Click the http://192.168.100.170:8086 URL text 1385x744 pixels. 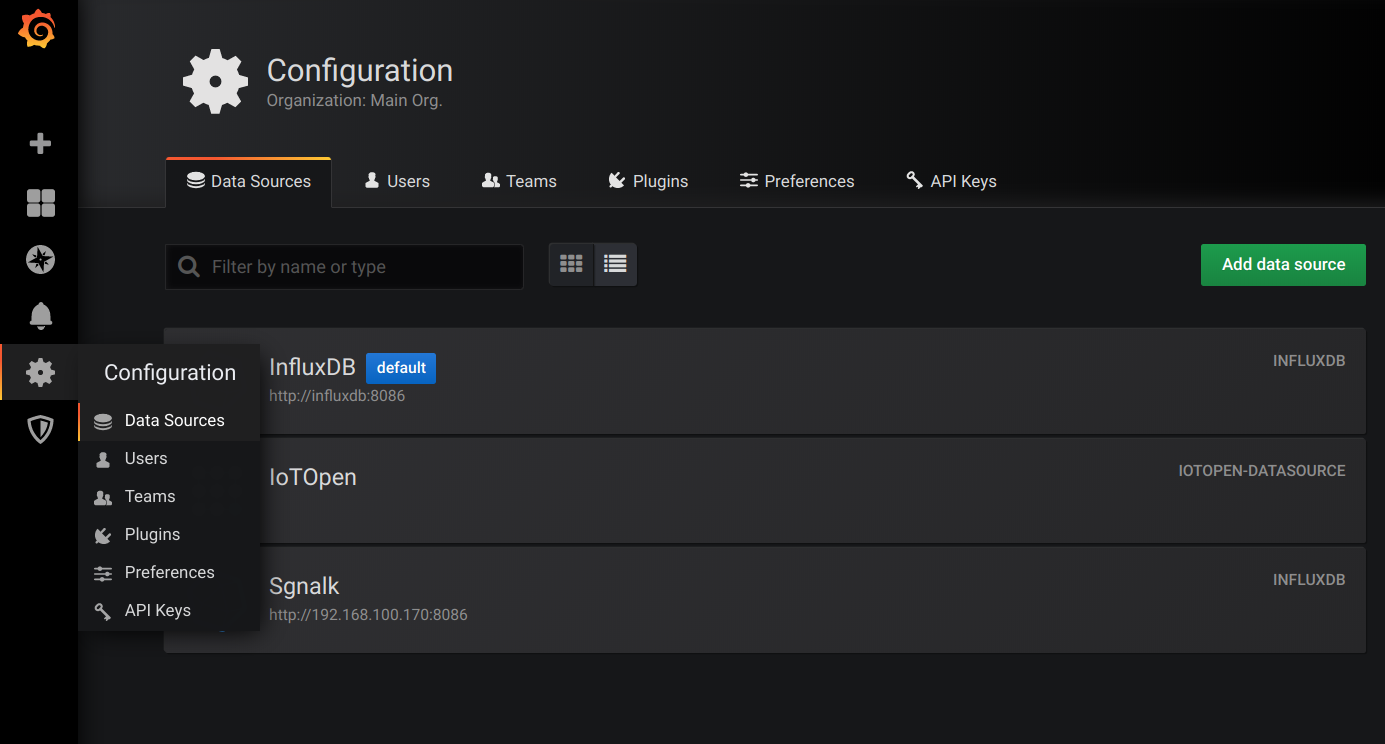368,615
